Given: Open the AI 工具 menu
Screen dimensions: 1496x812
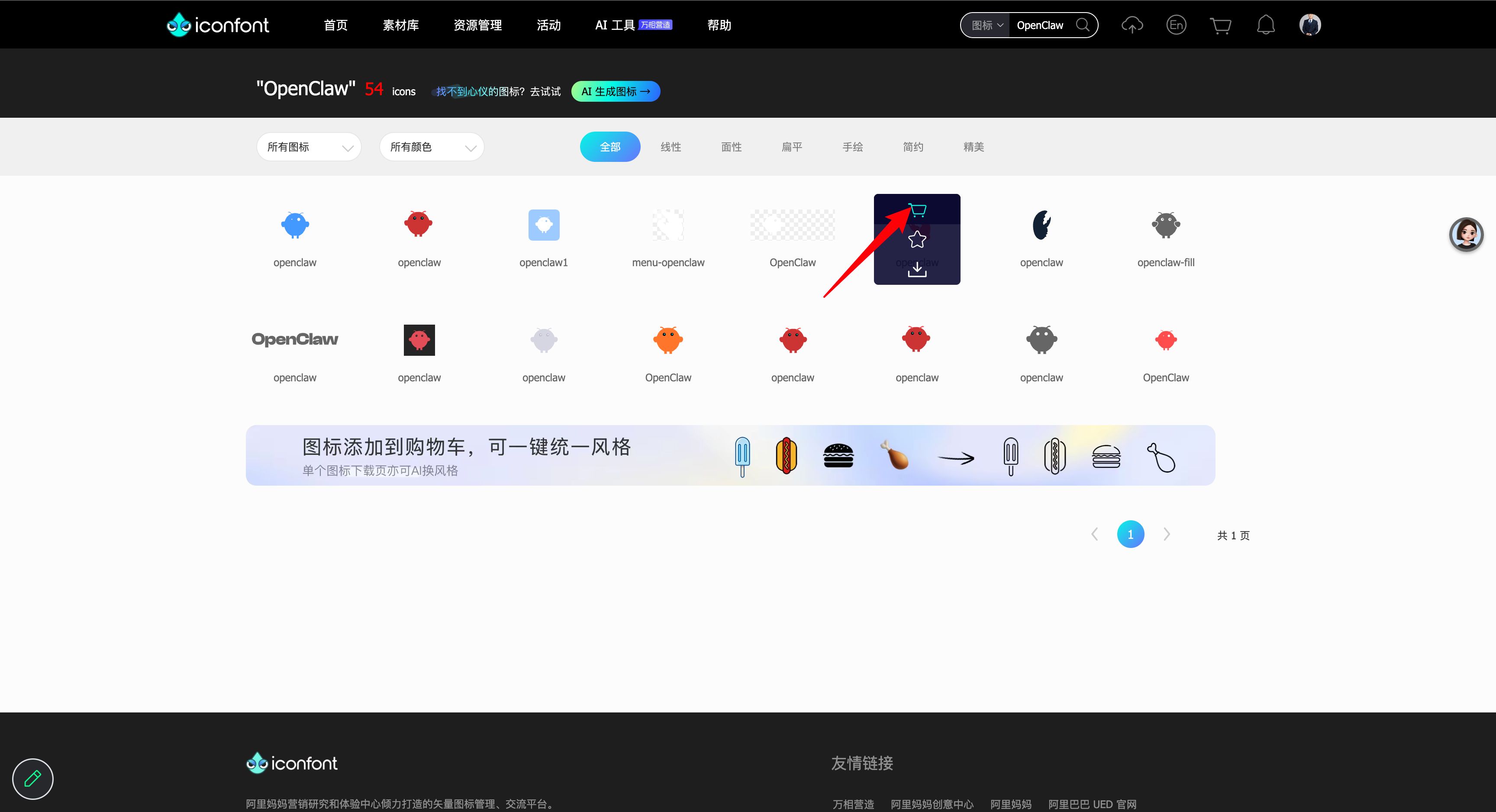Looking at the screenshot, I should (615, 25).
